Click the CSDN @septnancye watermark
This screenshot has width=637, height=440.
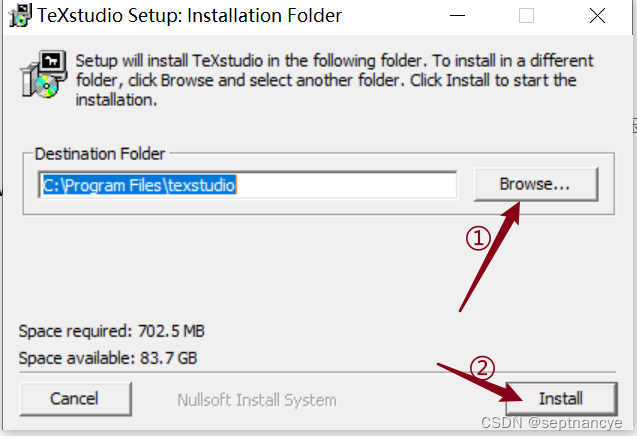[x=551, y=423]
